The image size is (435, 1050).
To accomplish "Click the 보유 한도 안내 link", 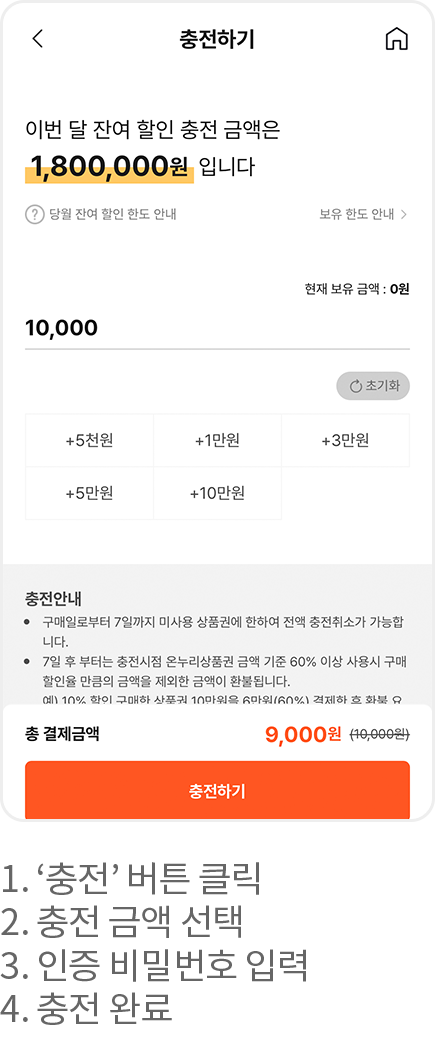I will click(x=357, y=215).
